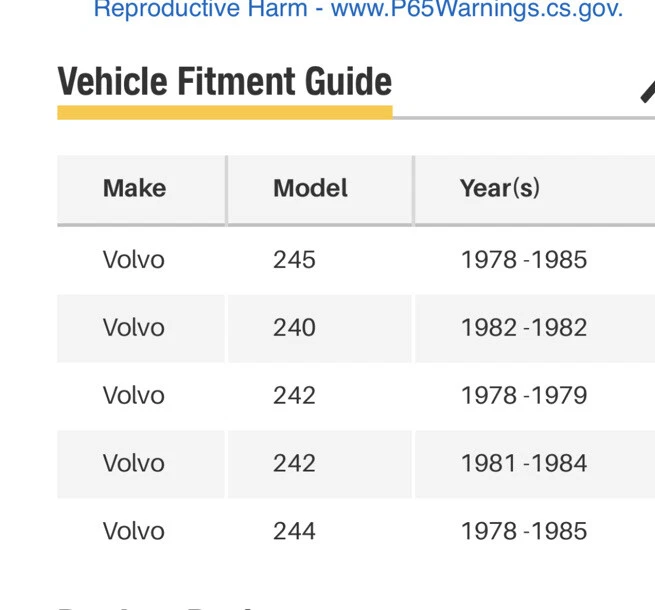Open the P65Warnings website link
655x610 pixels.
tap(470, 11)
